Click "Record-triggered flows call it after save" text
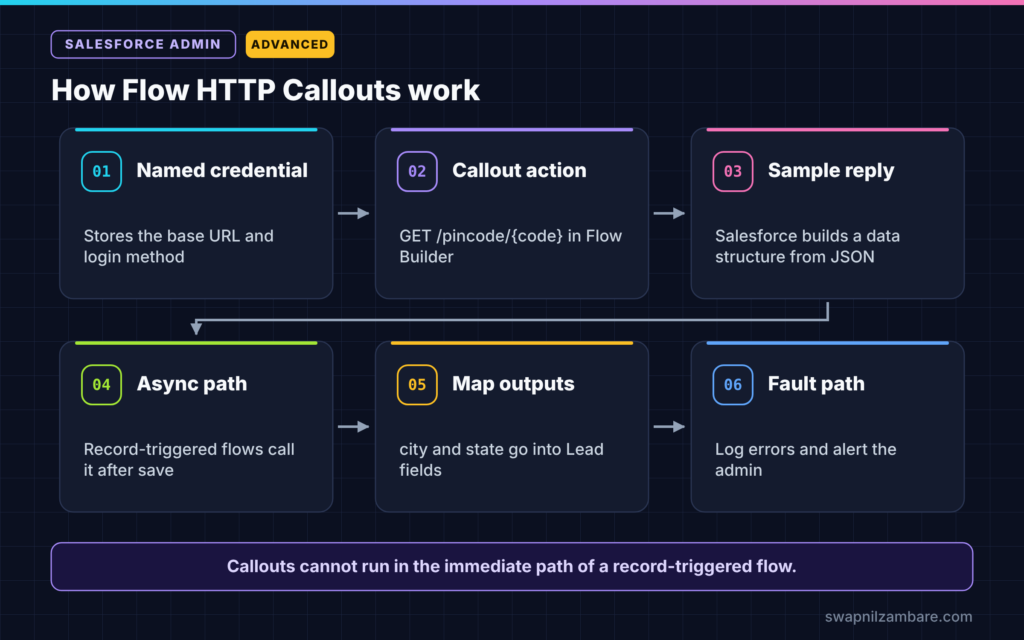Image resolution: width=1024 pixels, height=640 pixels. point(189,460)
